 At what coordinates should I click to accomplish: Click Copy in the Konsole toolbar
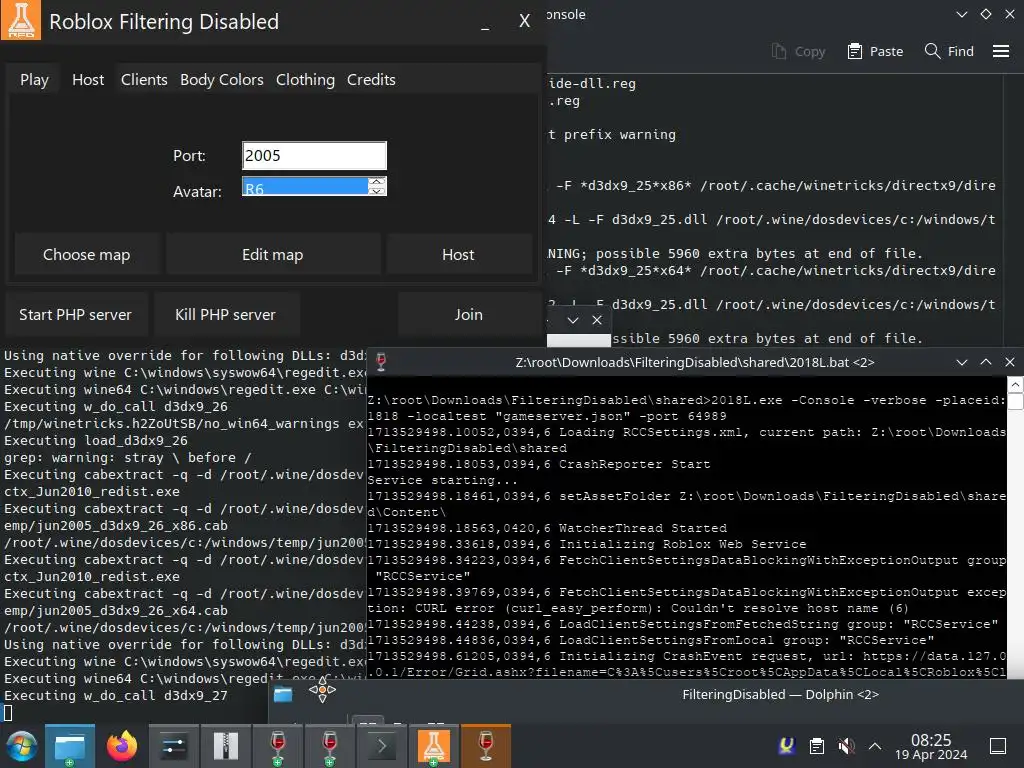click(799, 52)
